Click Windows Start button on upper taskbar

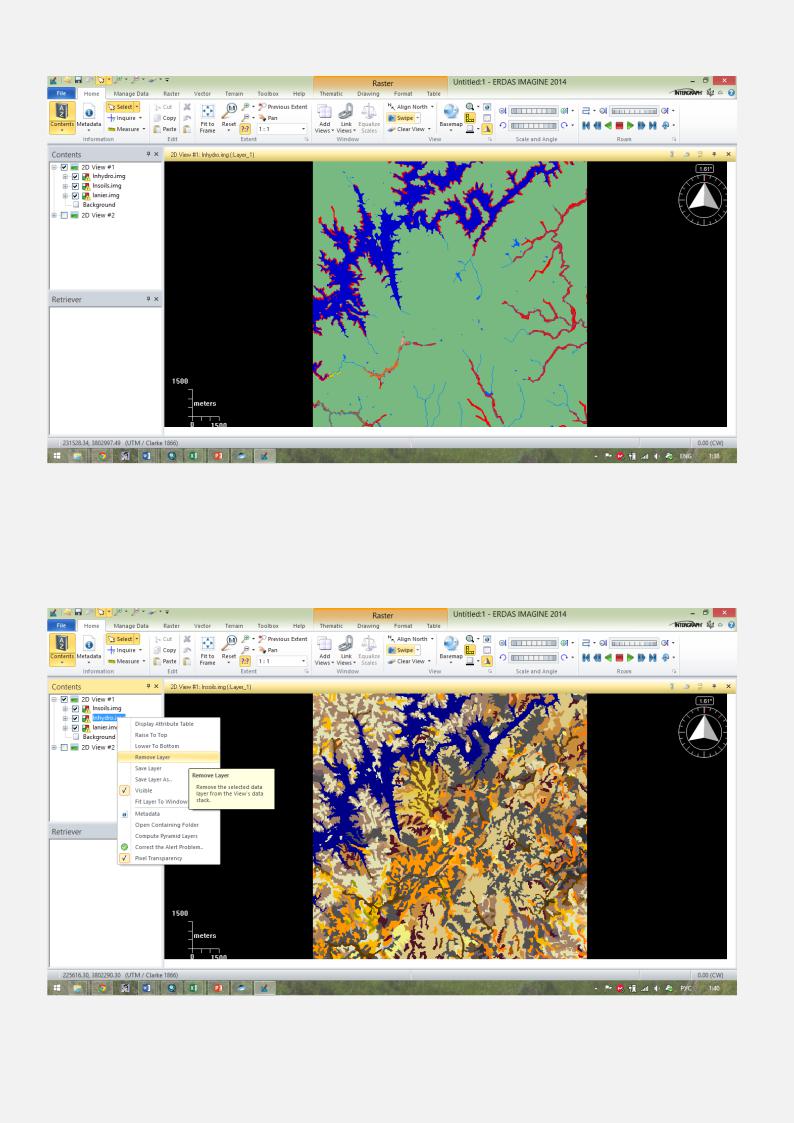click(x=57, y=456)
